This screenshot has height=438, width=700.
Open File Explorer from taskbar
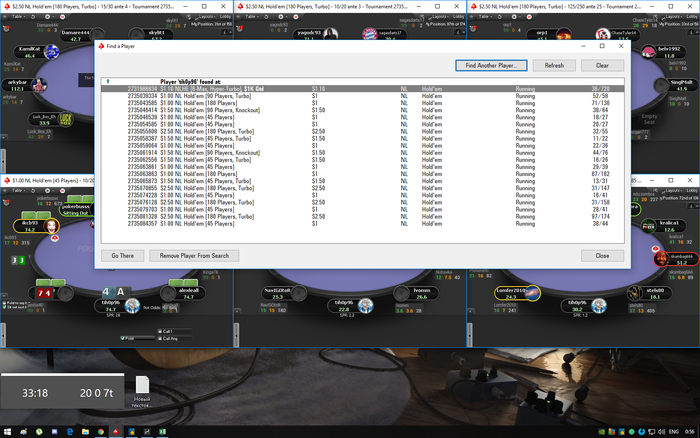pyautogui.click(x=85, y=432)
